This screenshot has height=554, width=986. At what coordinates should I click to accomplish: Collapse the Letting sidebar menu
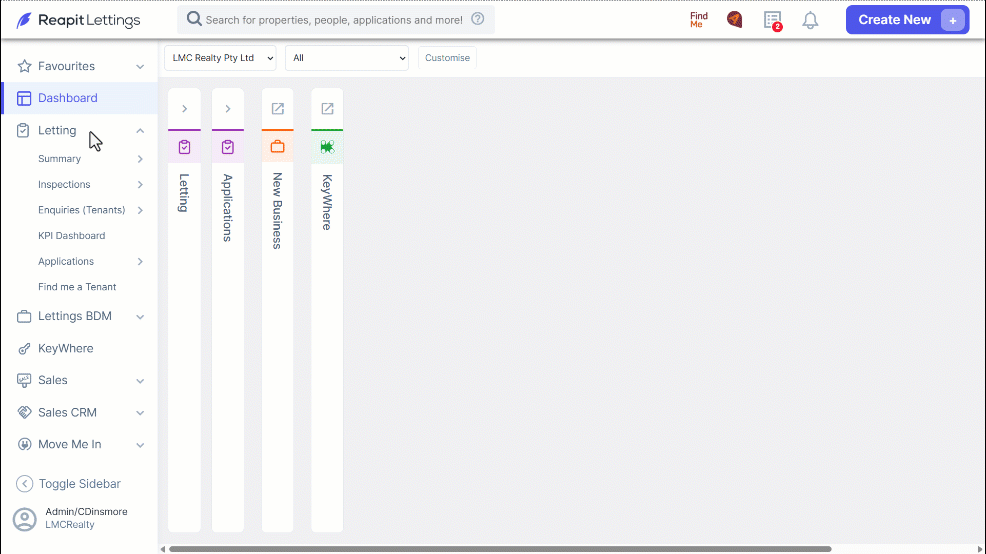click(140, 131)
